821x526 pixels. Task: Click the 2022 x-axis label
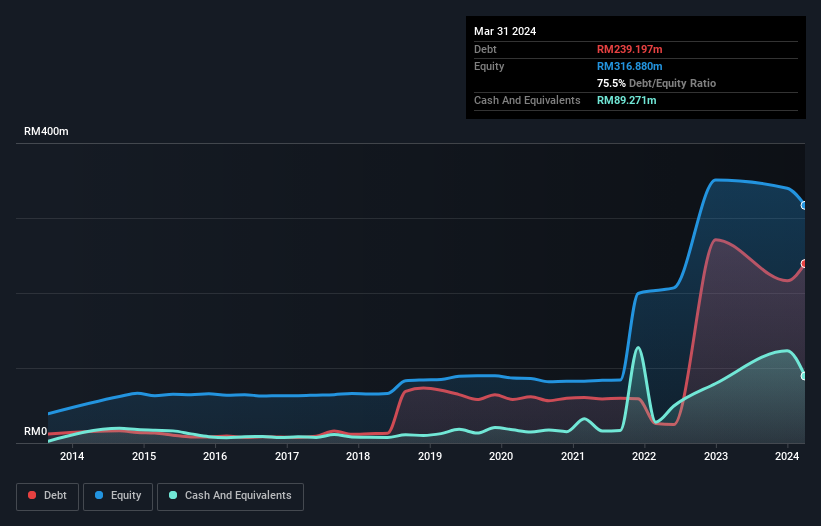(x=644, y=456)
